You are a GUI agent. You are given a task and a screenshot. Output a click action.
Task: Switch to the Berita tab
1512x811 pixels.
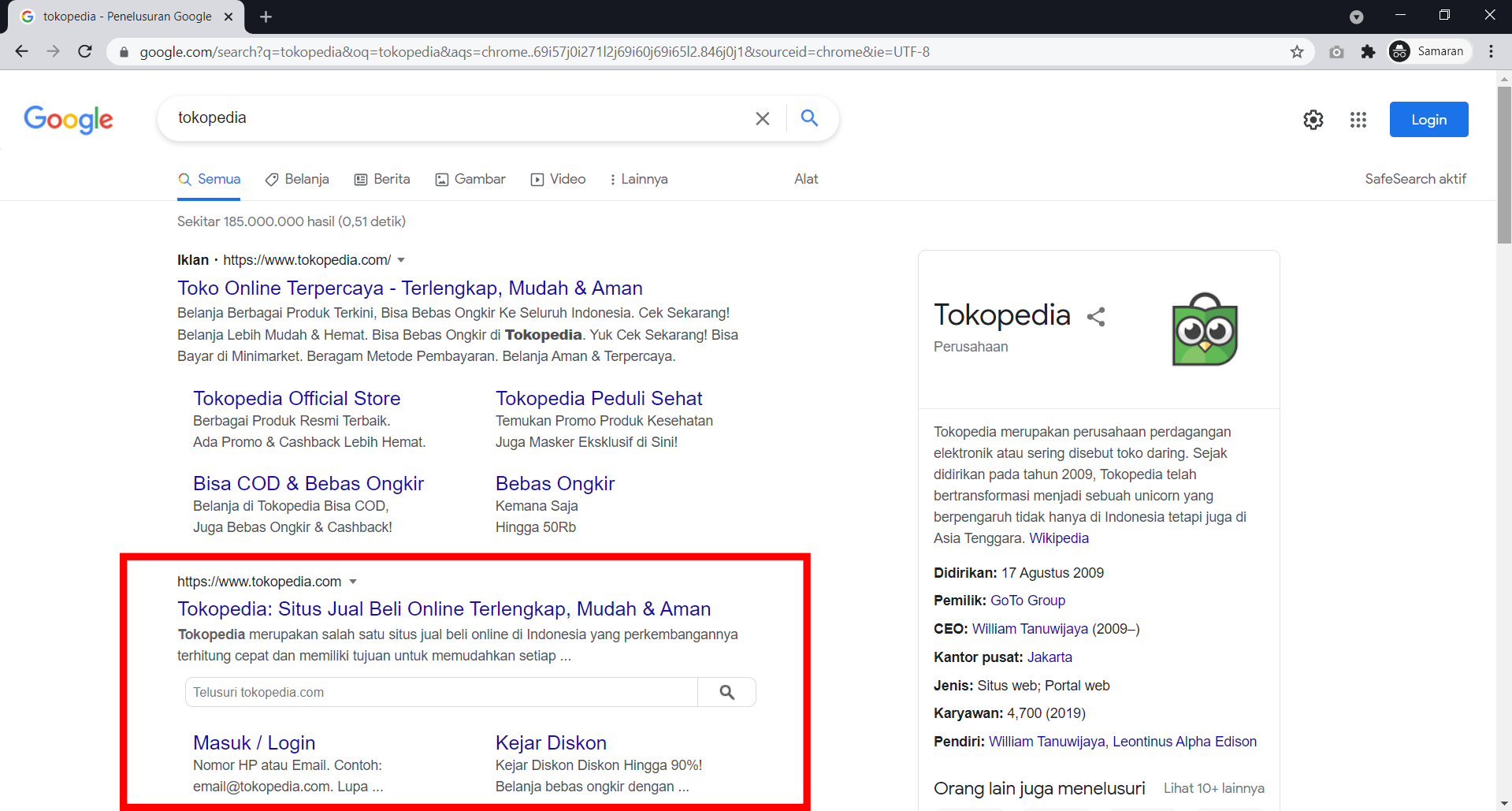382,179
